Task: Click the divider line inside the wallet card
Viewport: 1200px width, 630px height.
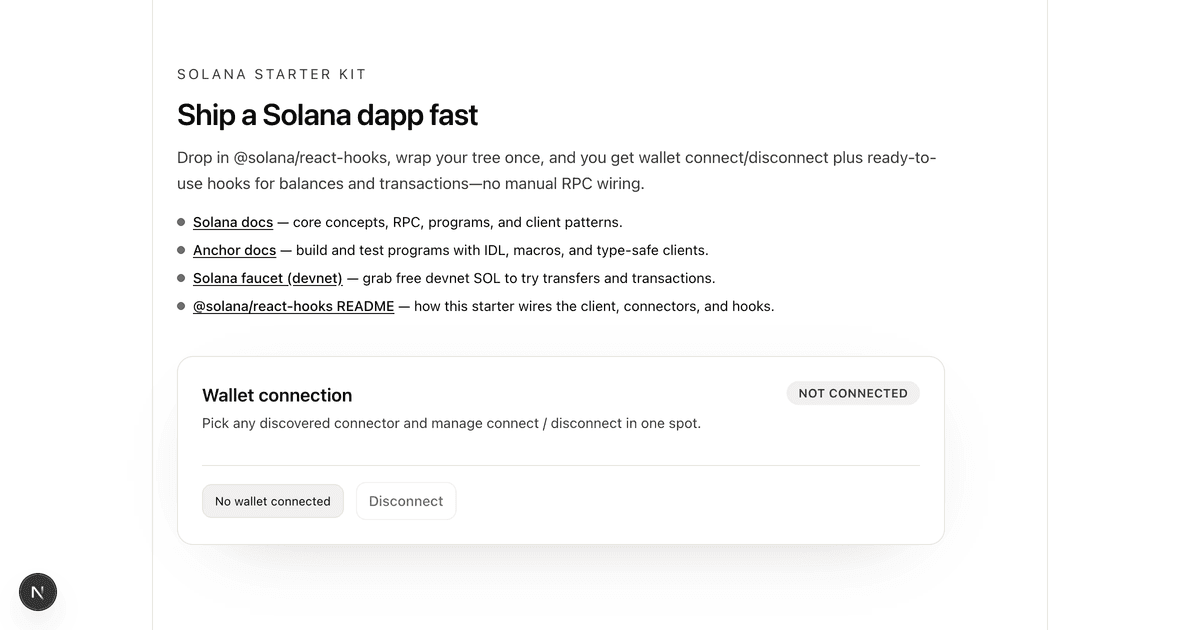Action: pyautogui.click(x=560, y=464)
